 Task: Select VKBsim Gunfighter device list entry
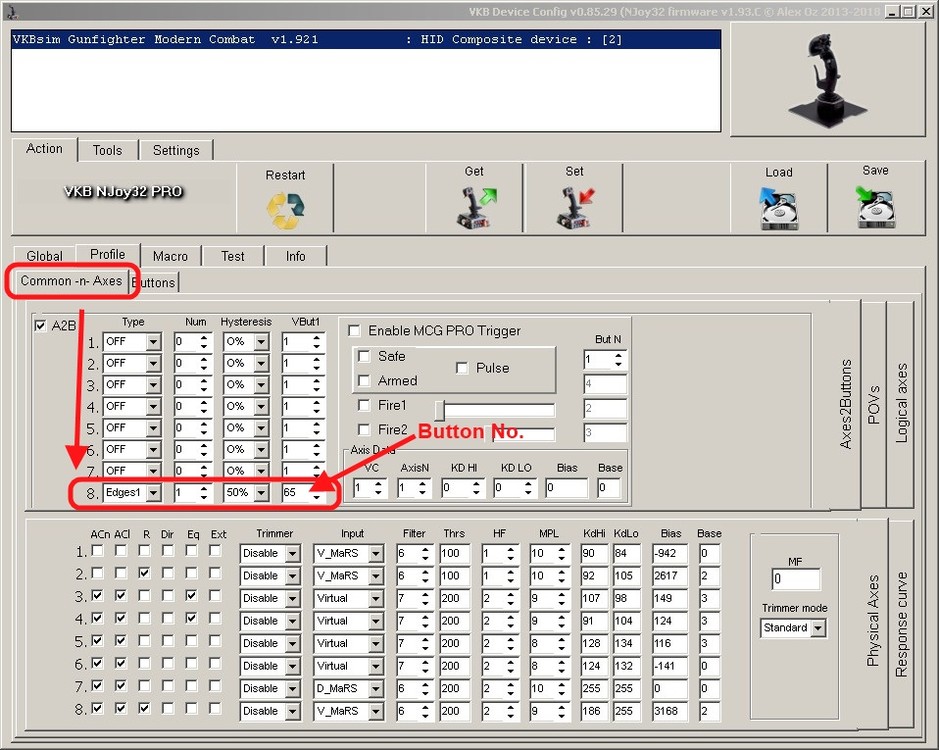tap(366, 40)
